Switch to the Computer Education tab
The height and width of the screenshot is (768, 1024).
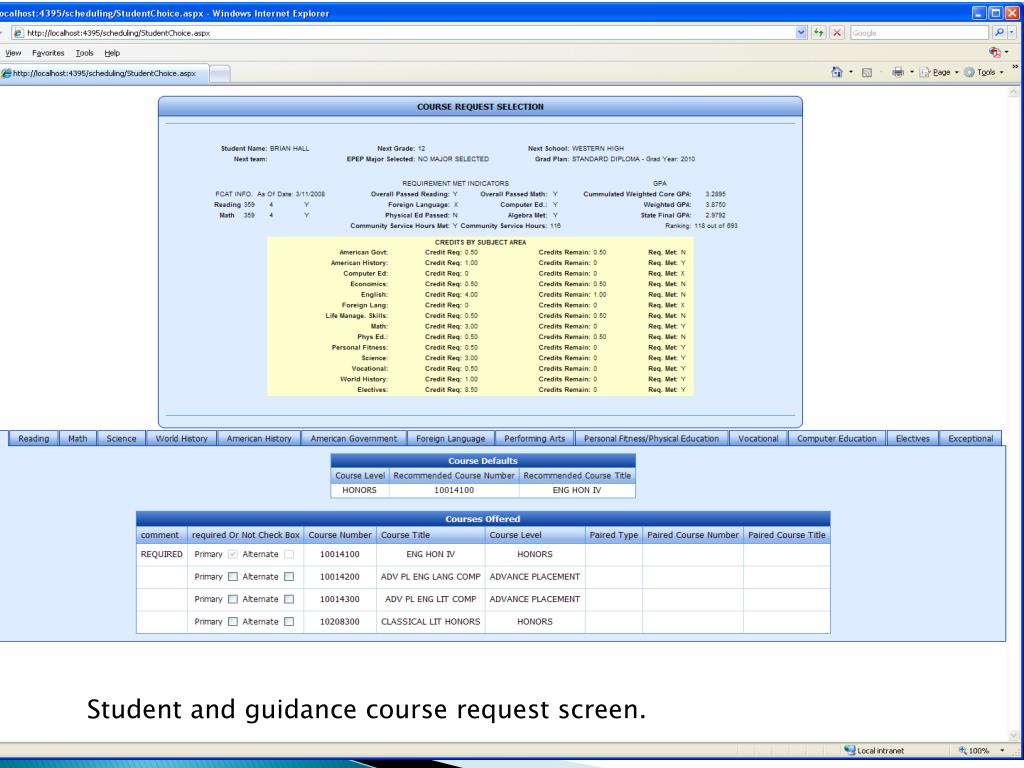837,439
